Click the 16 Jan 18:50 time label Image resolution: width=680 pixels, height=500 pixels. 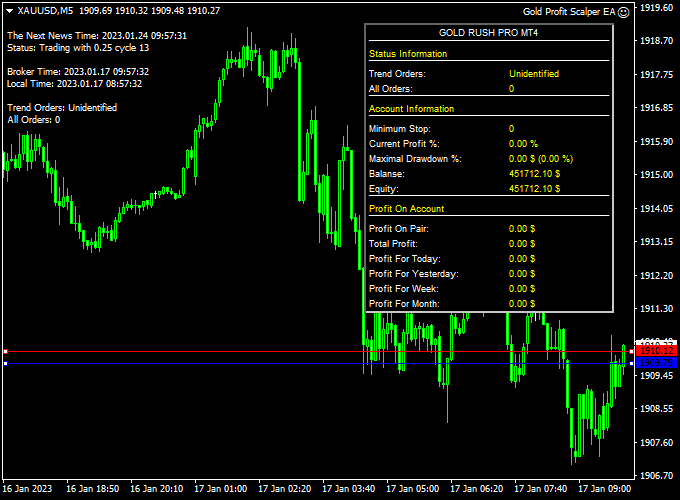92,489
